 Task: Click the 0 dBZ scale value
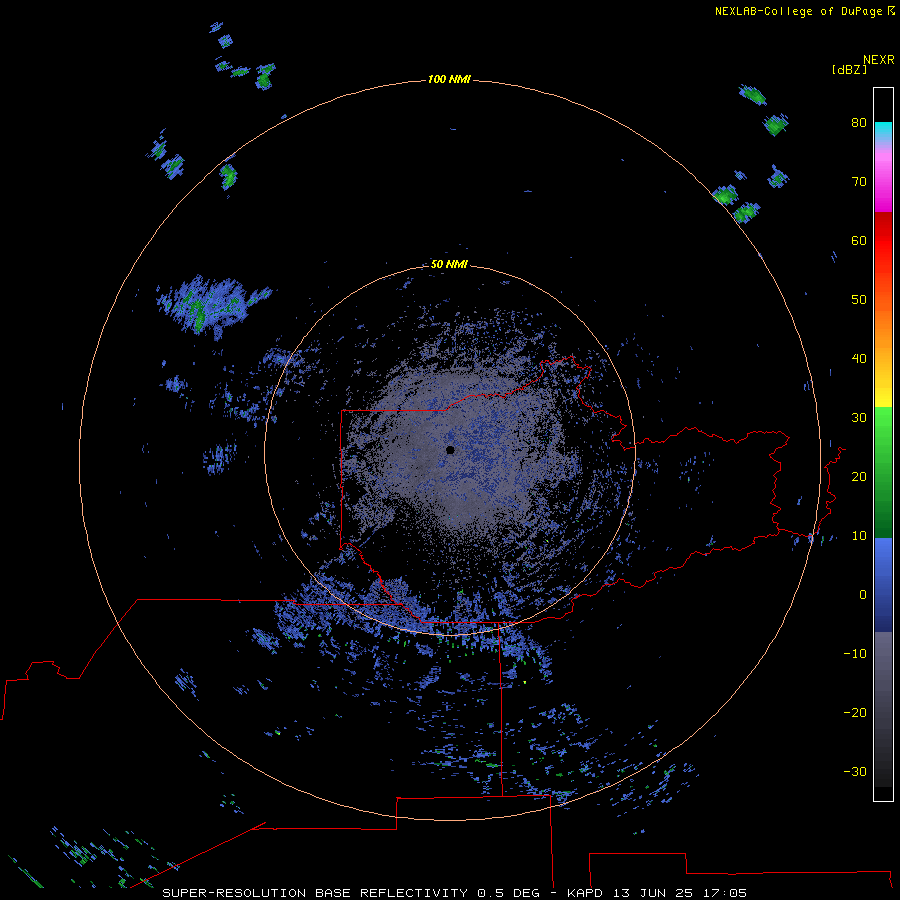(x=863, y=595)
